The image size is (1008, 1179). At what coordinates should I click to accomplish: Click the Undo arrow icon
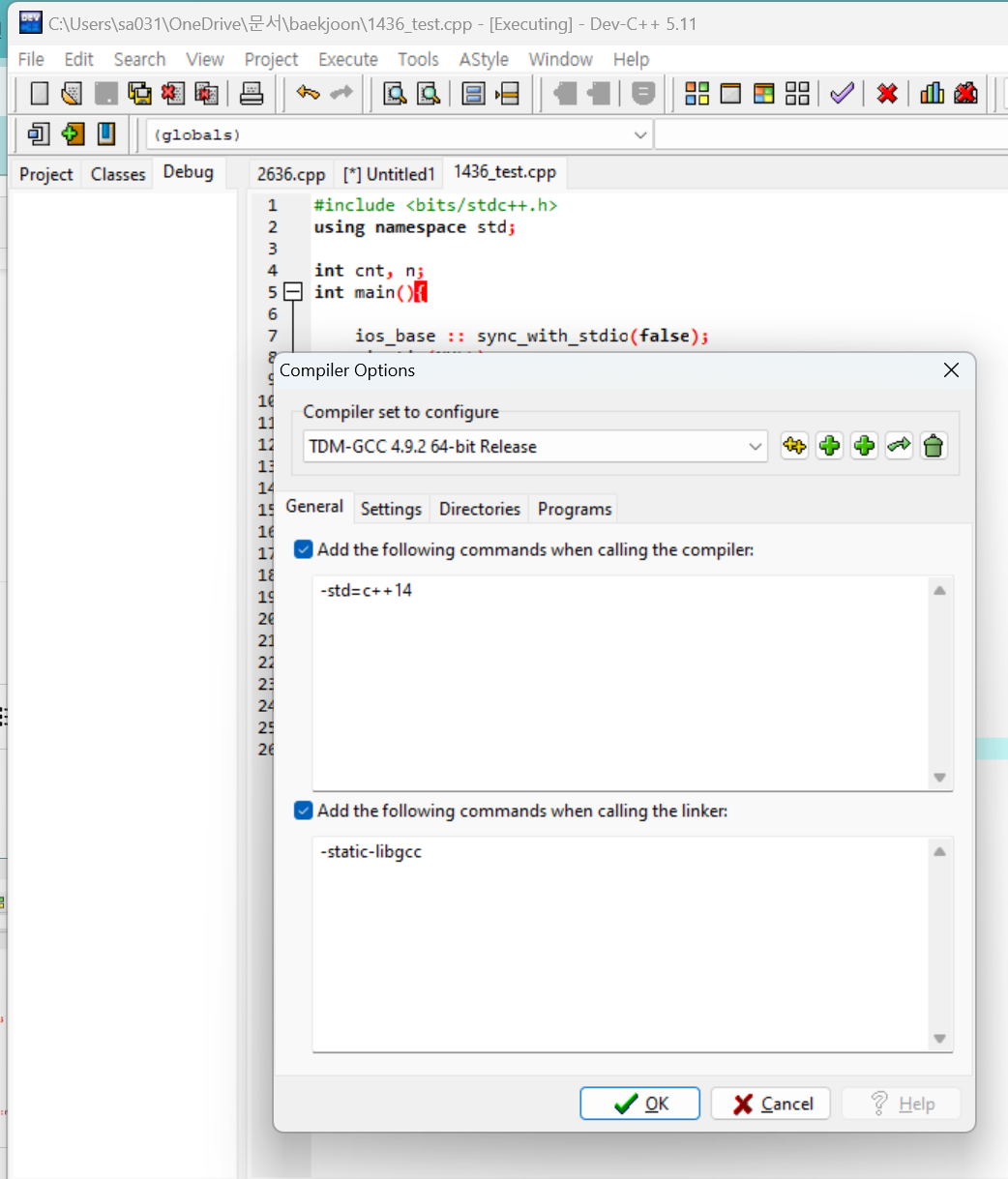(309, 94)
